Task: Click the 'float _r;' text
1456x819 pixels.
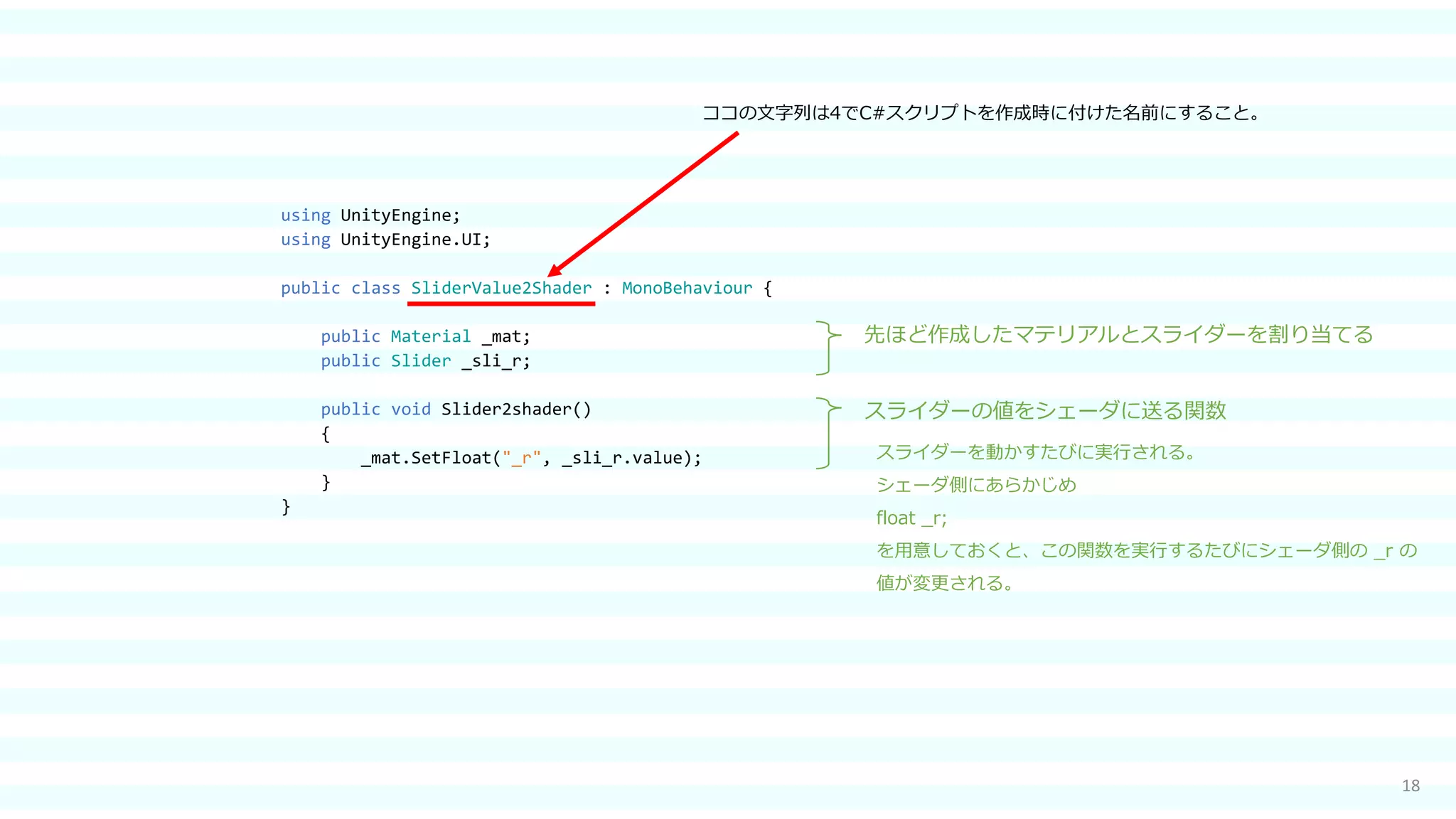Action: click(x=911, y=518)
